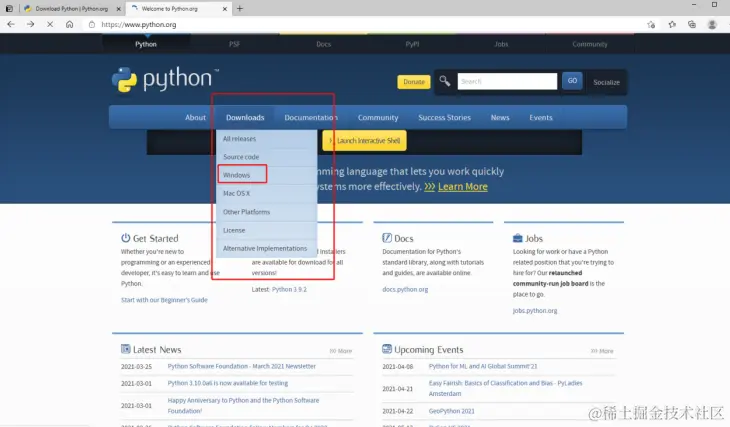Click the Upcoming Events icon
The image size is (730, 427).
click(x=387, y=349)
